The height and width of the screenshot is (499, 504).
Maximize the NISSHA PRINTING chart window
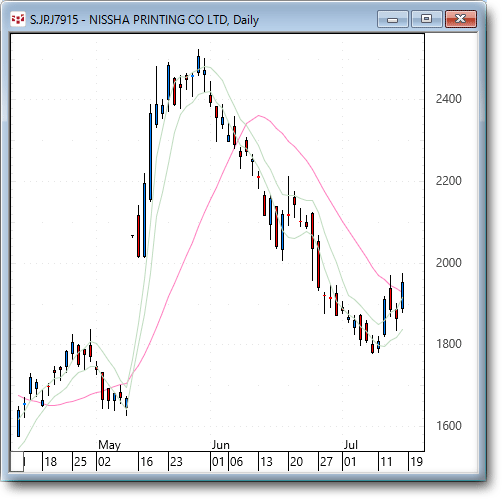click(x=426, y=19)
